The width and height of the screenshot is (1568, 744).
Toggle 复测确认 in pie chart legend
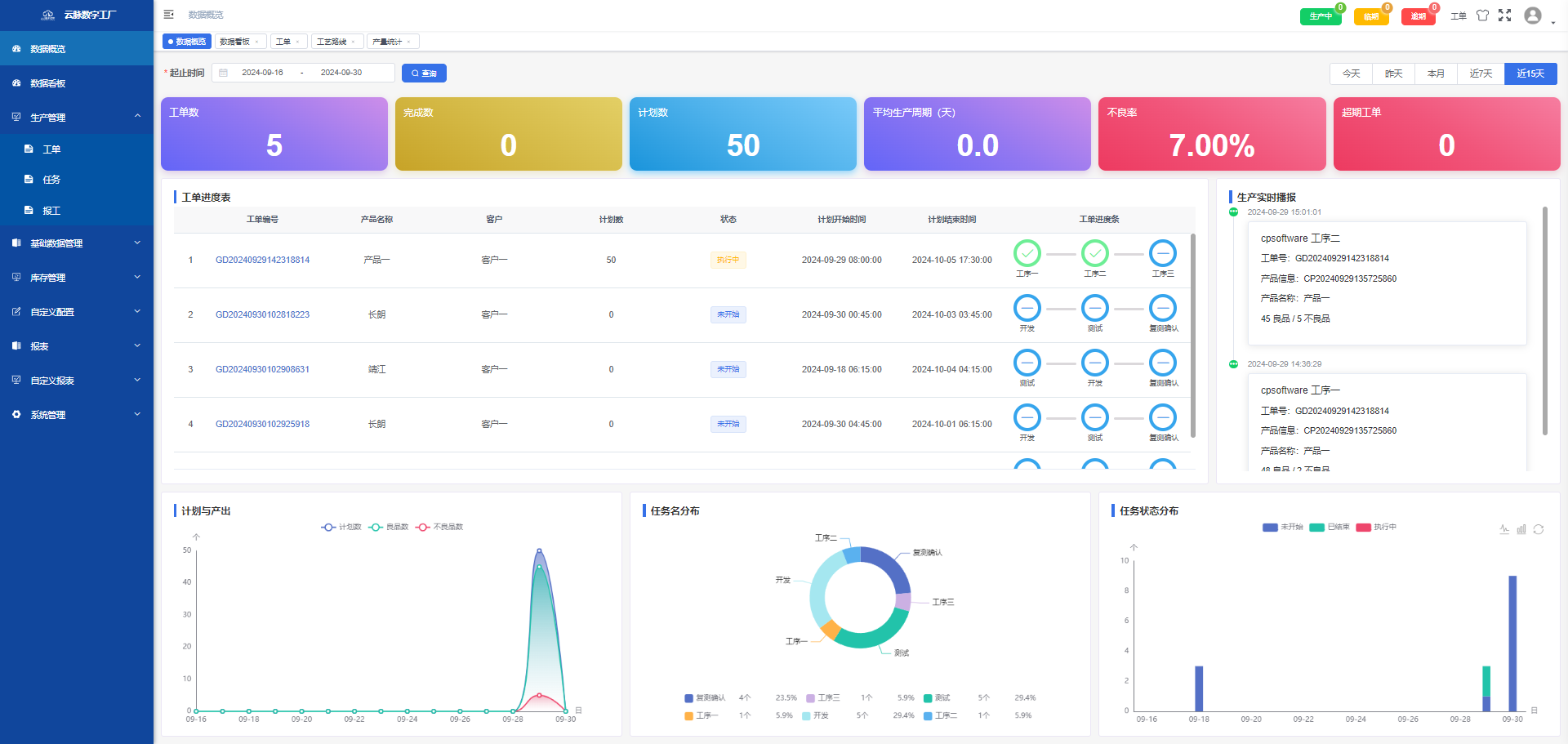click(705, 698)
